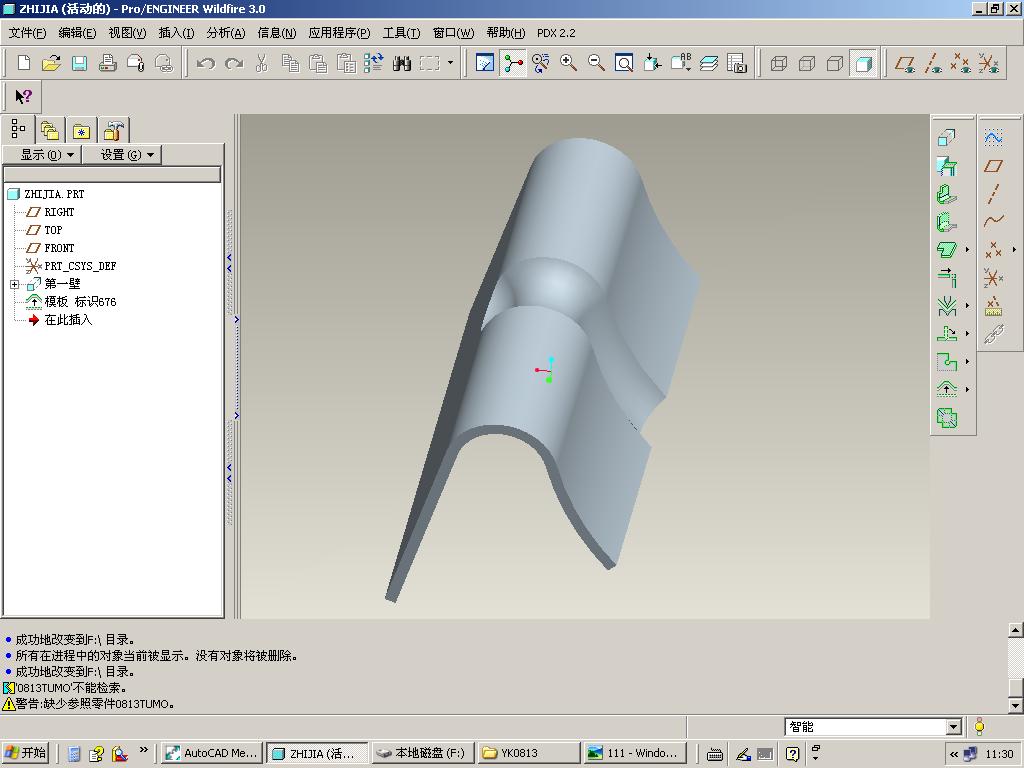Refit the model to the screen
This screenshot has height=768, width=1024.
click(624, 63)
